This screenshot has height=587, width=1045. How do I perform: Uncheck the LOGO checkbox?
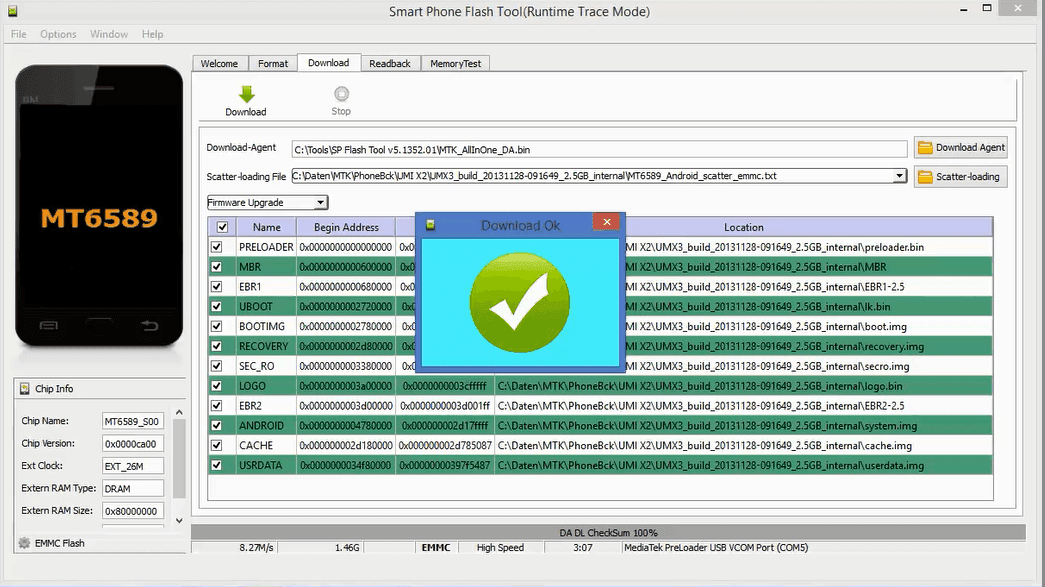point(217,386)
